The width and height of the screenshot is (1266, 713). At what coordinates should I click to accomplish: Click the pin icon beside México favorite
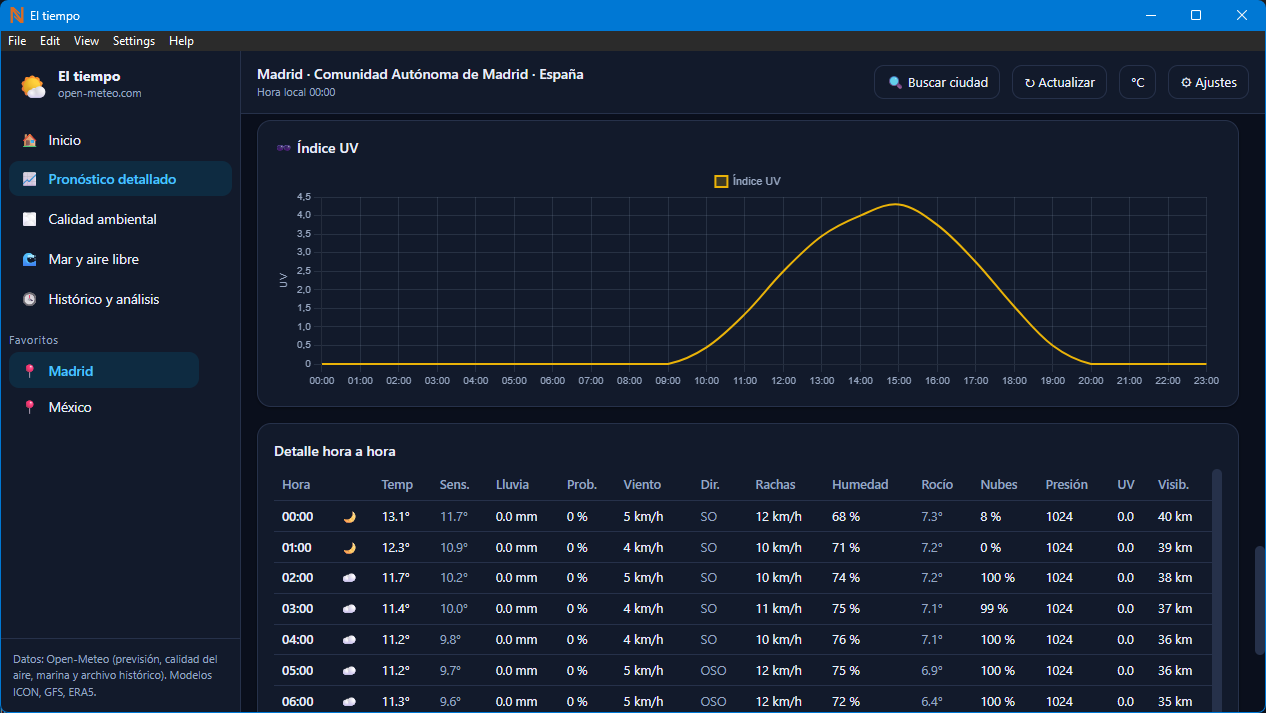[x=30, y=407]
